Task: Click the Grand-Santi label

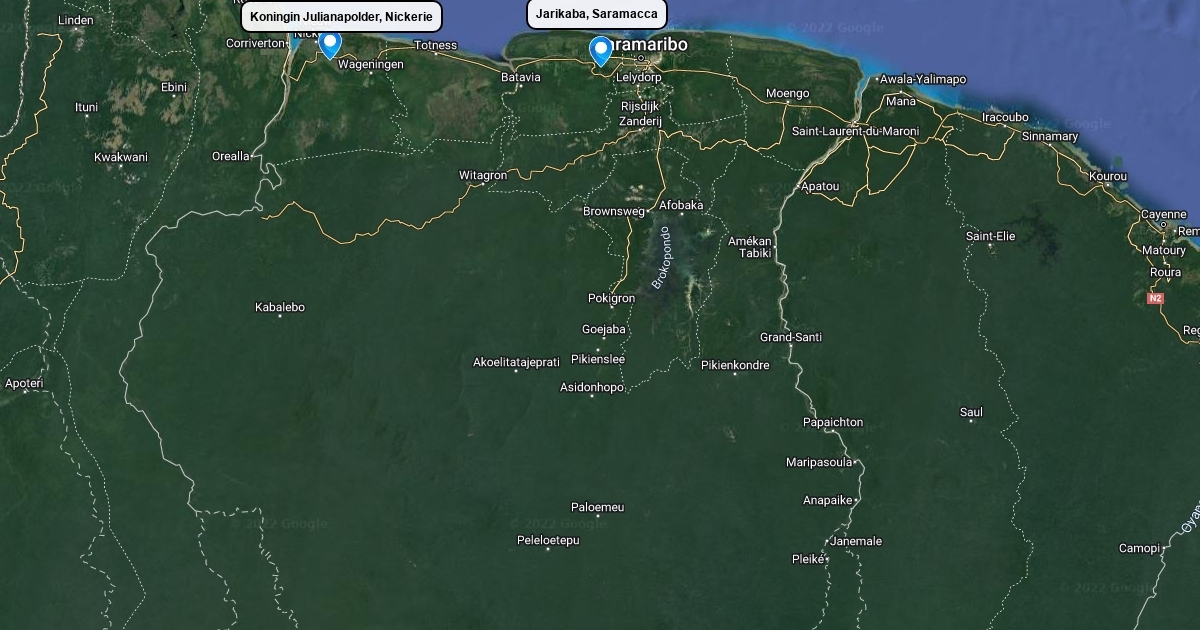Action: pos(791,337)
